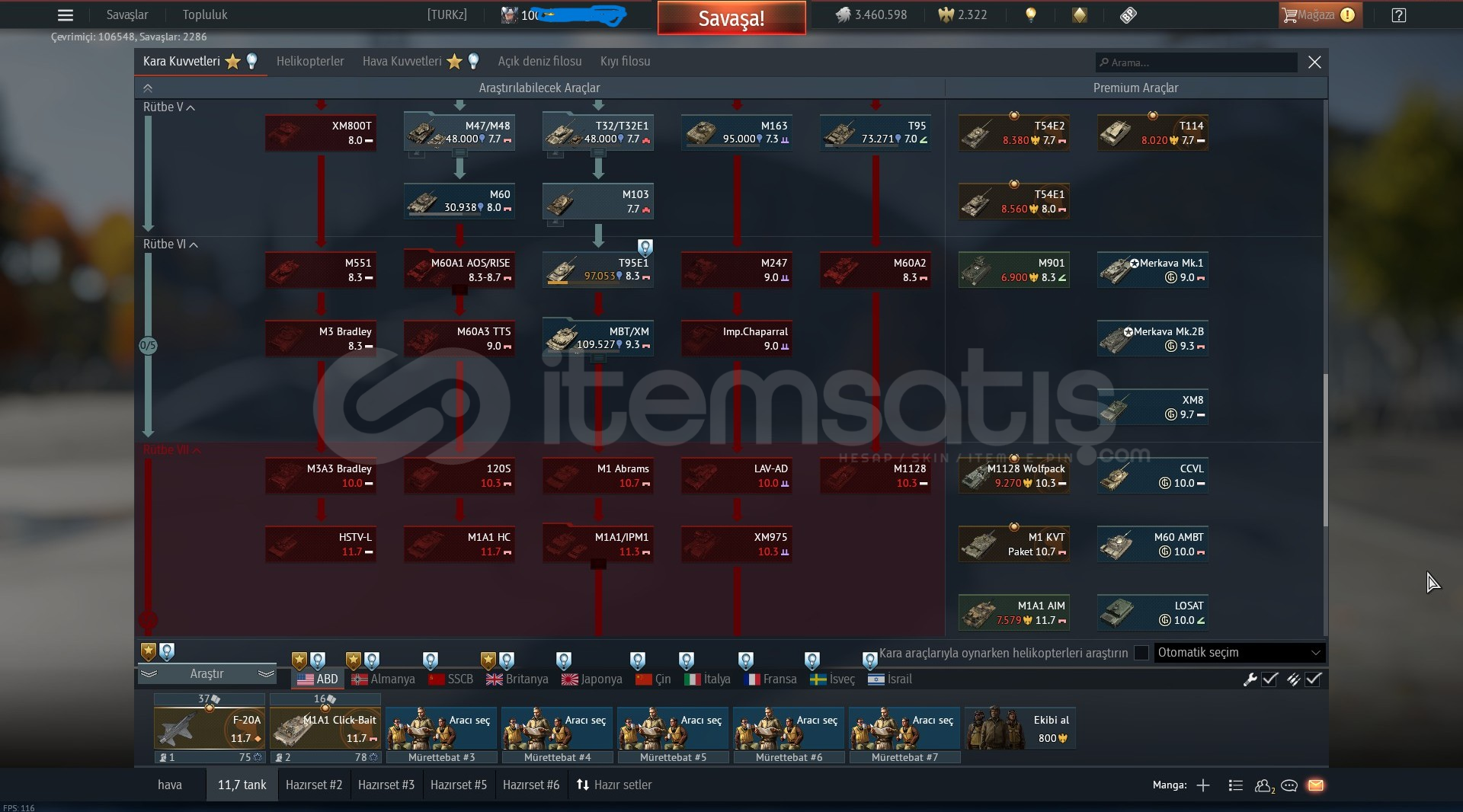Toggle helicopter research while playing ground checkbox

point(1141,653)
